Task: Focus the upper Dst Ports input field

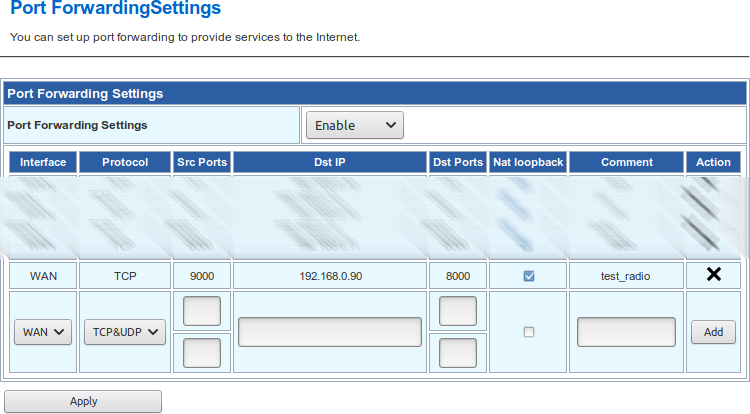Action: tap(458, 311)
